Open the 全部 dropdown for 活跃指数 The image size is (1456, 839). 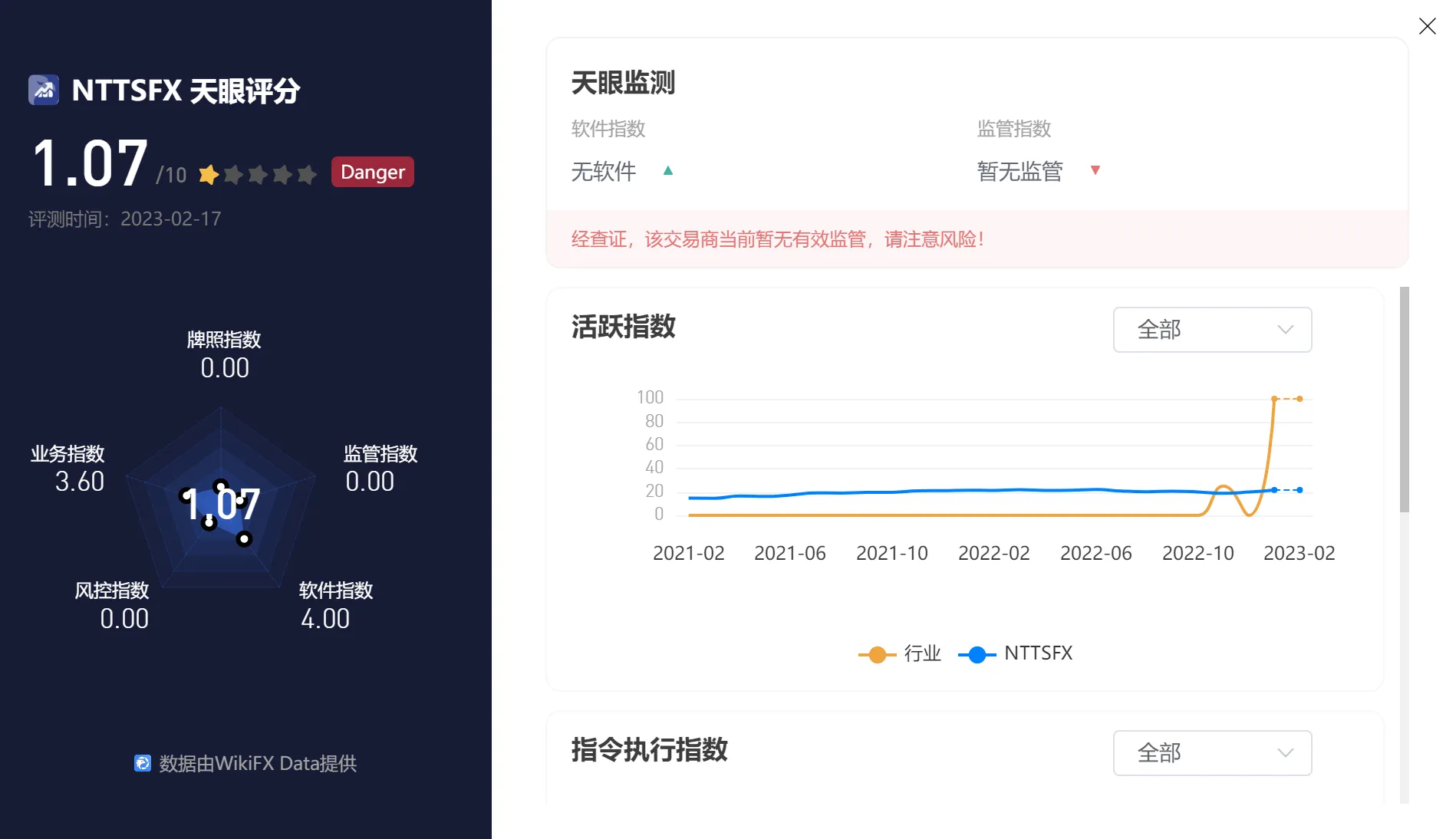1212,330
